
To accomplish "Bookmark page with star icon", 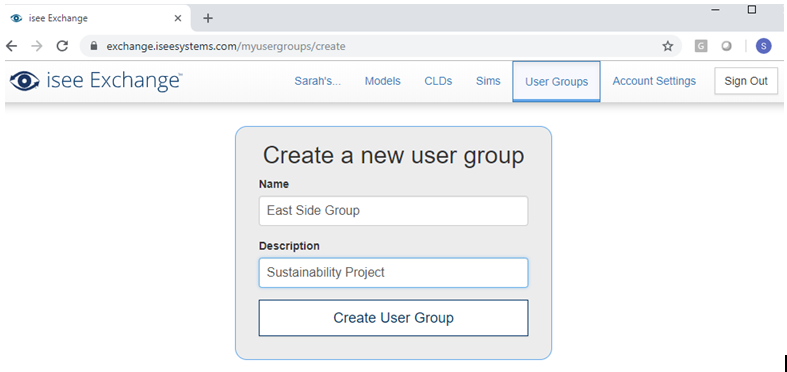I will 668,46.
